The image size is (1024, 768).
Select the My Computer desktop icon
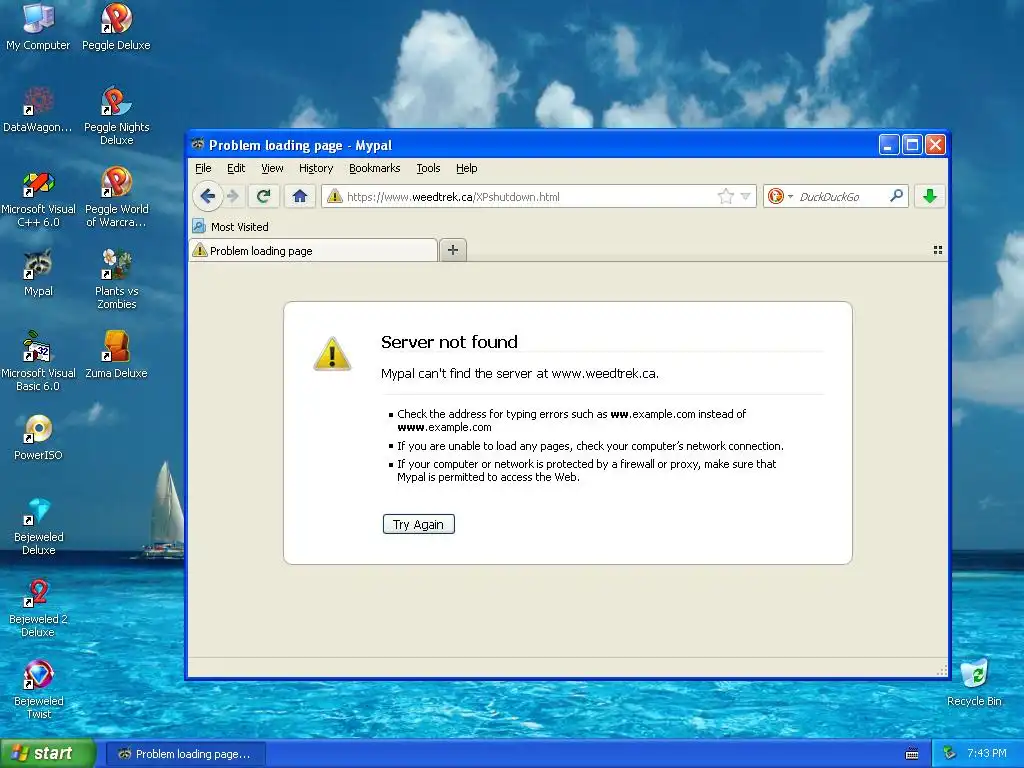coord(38,27)
